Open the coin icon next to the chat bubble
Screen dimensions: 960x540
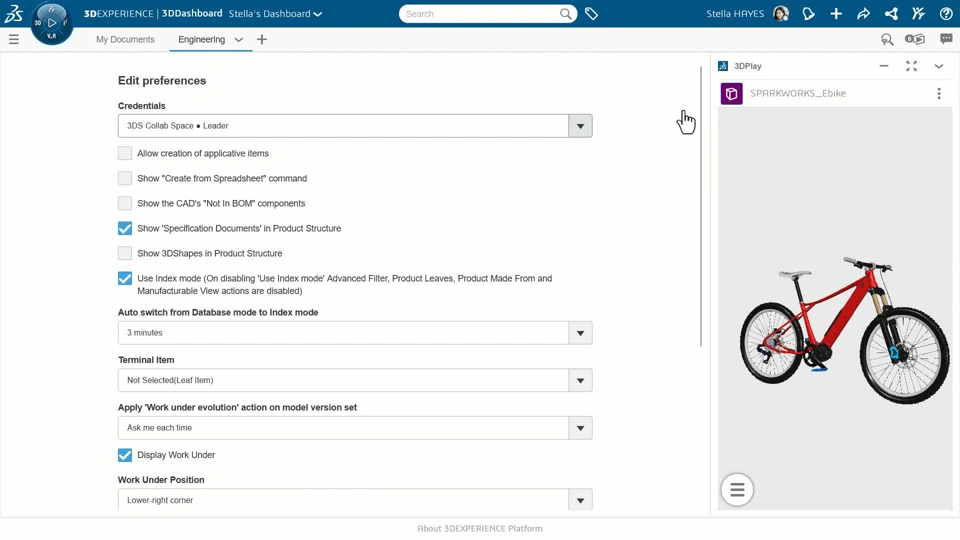click(915, 39)
